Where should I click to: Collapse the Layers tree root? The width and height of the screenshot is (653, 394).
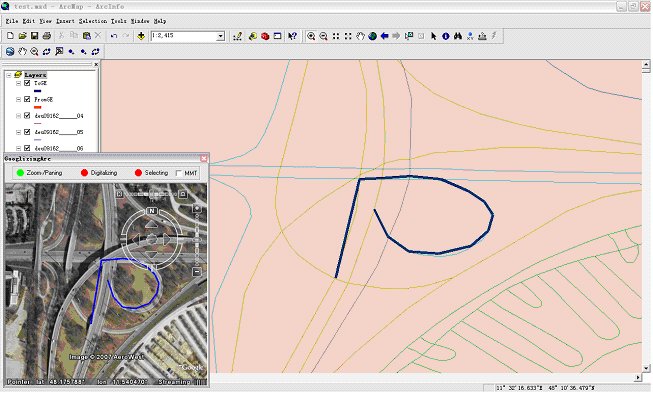pos(9,75)
